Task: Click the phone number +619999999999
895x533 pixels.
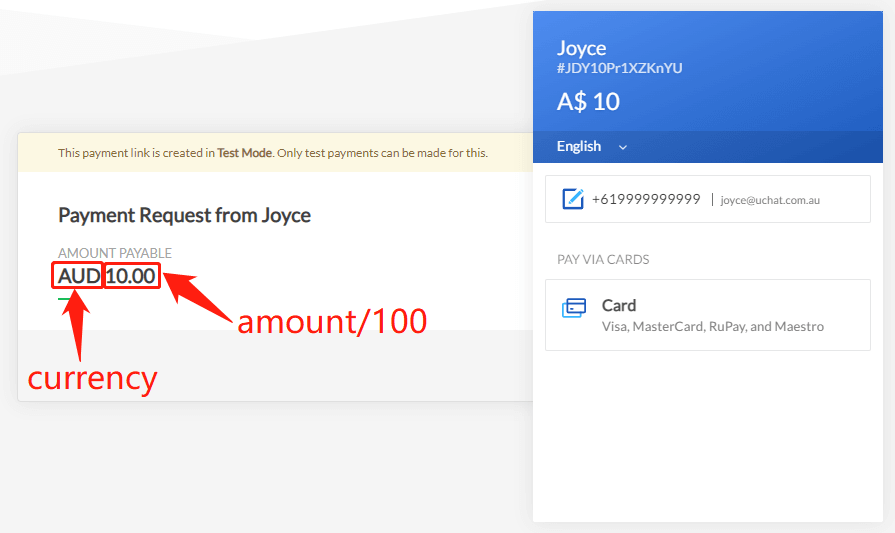Action: 645,199
